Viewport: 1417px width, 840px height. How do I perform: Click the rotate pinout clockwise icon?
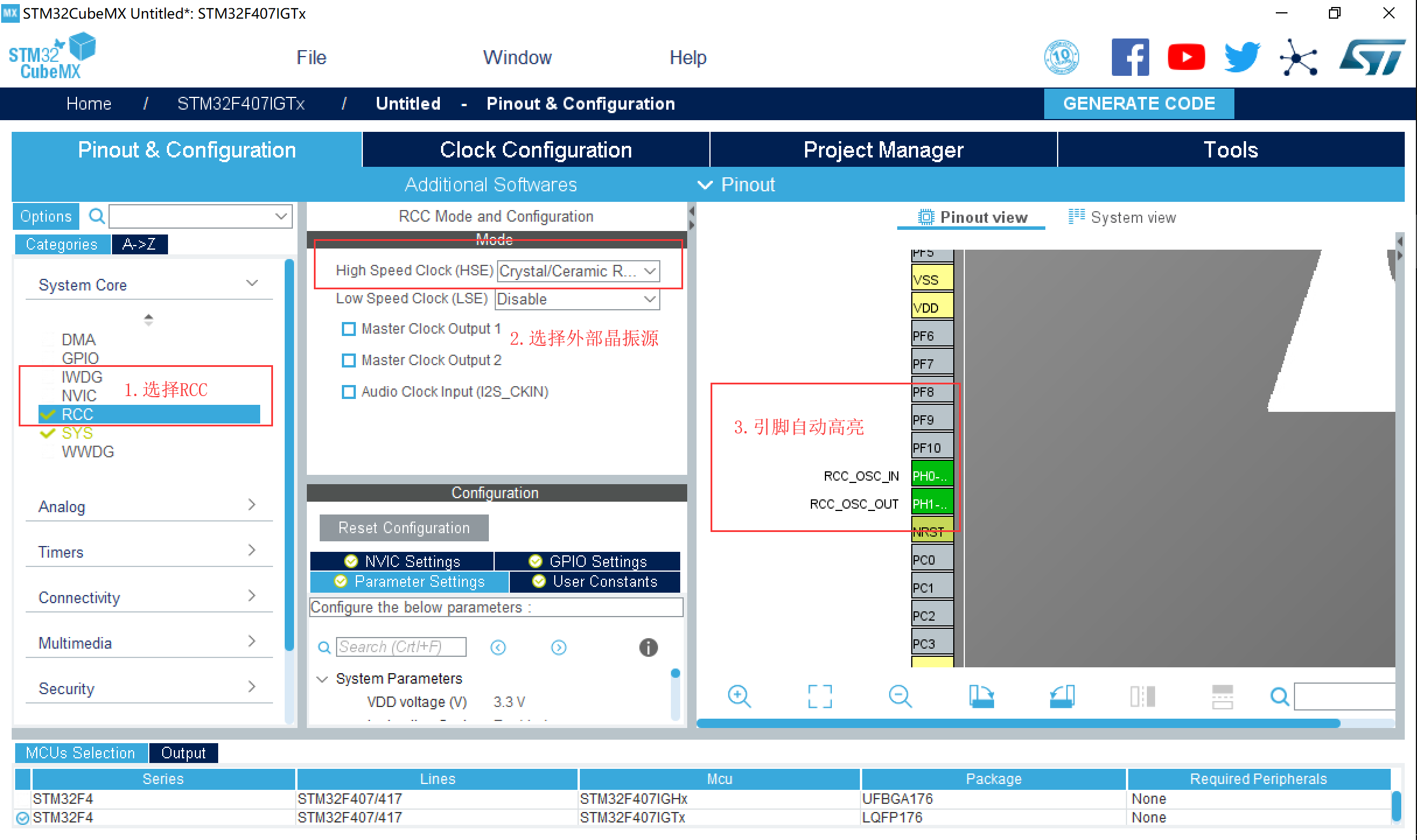coord(981,696)
